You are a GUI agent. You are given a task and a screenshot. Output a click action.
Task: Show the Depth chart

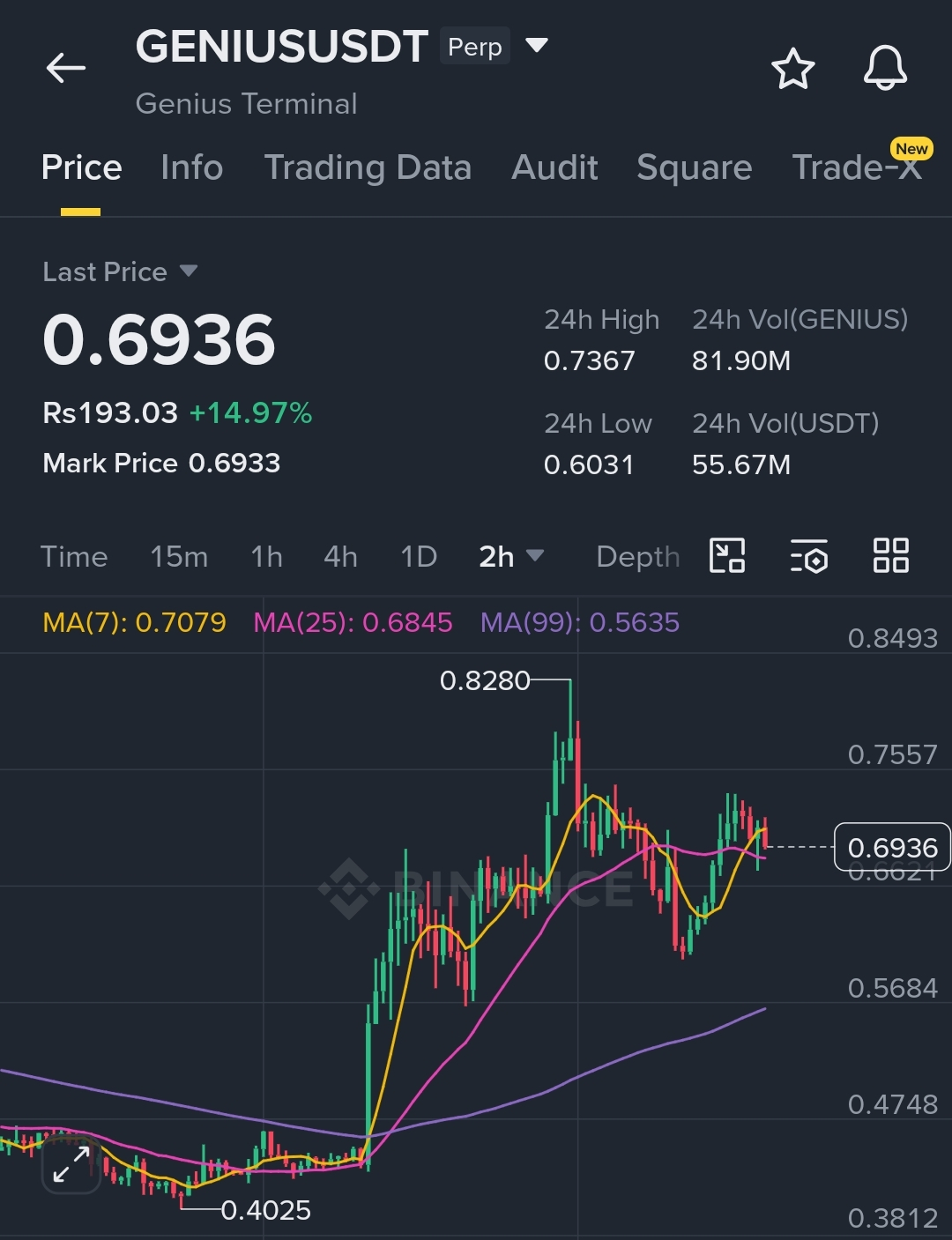[638, 557]
